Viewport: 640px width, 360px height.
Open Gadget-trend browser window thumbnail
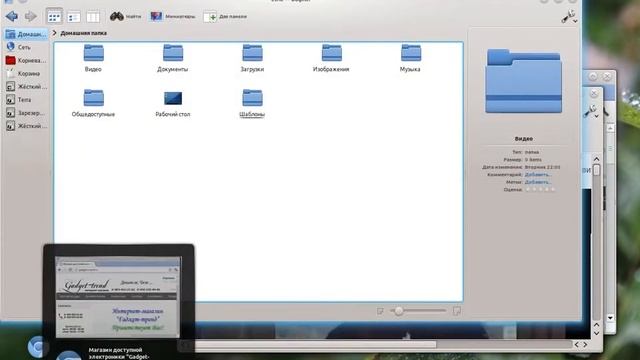(x=118, y=297)
